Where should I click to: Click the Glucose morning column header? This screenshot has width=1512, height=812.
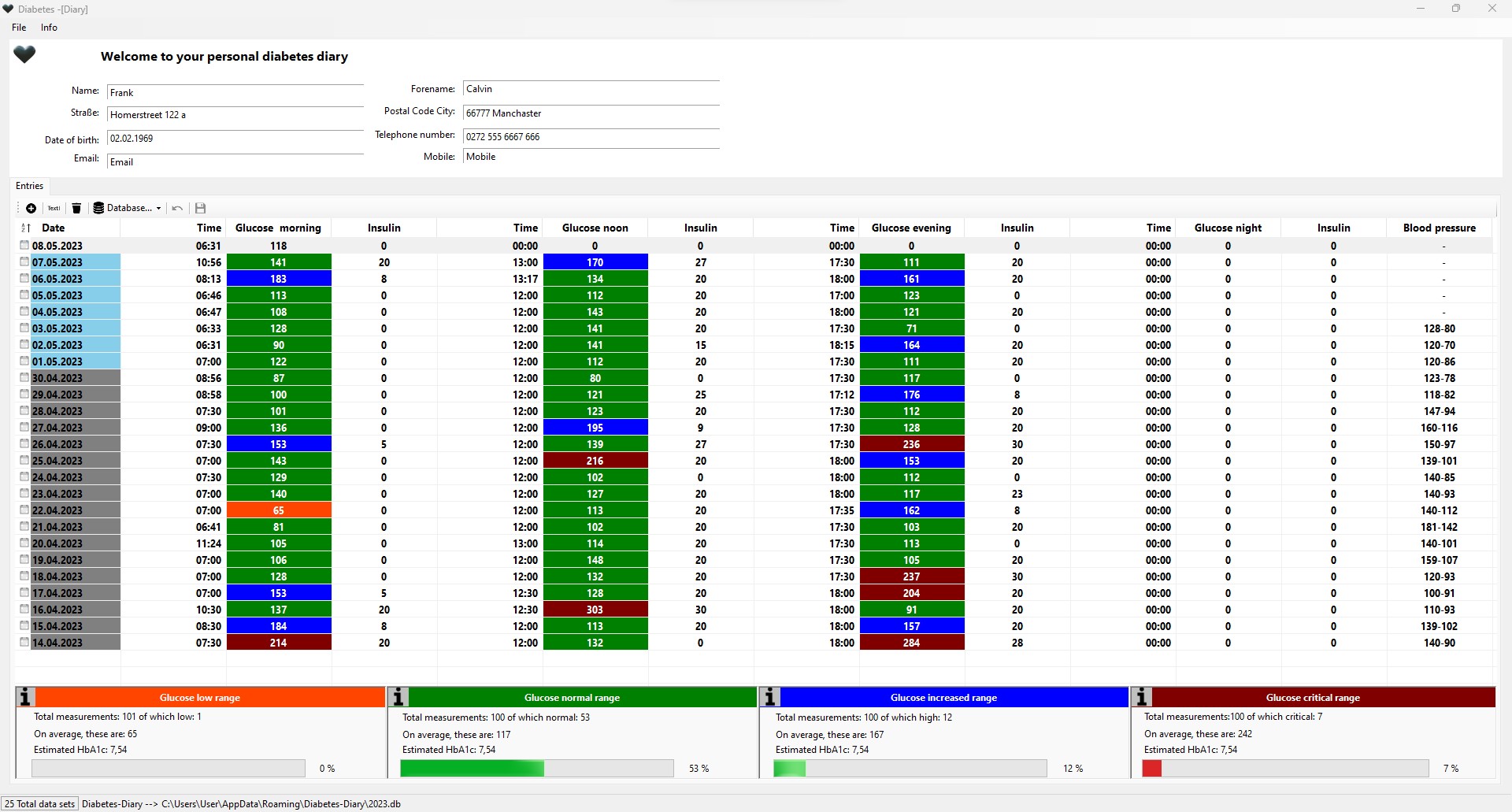(x=279, y=228)
